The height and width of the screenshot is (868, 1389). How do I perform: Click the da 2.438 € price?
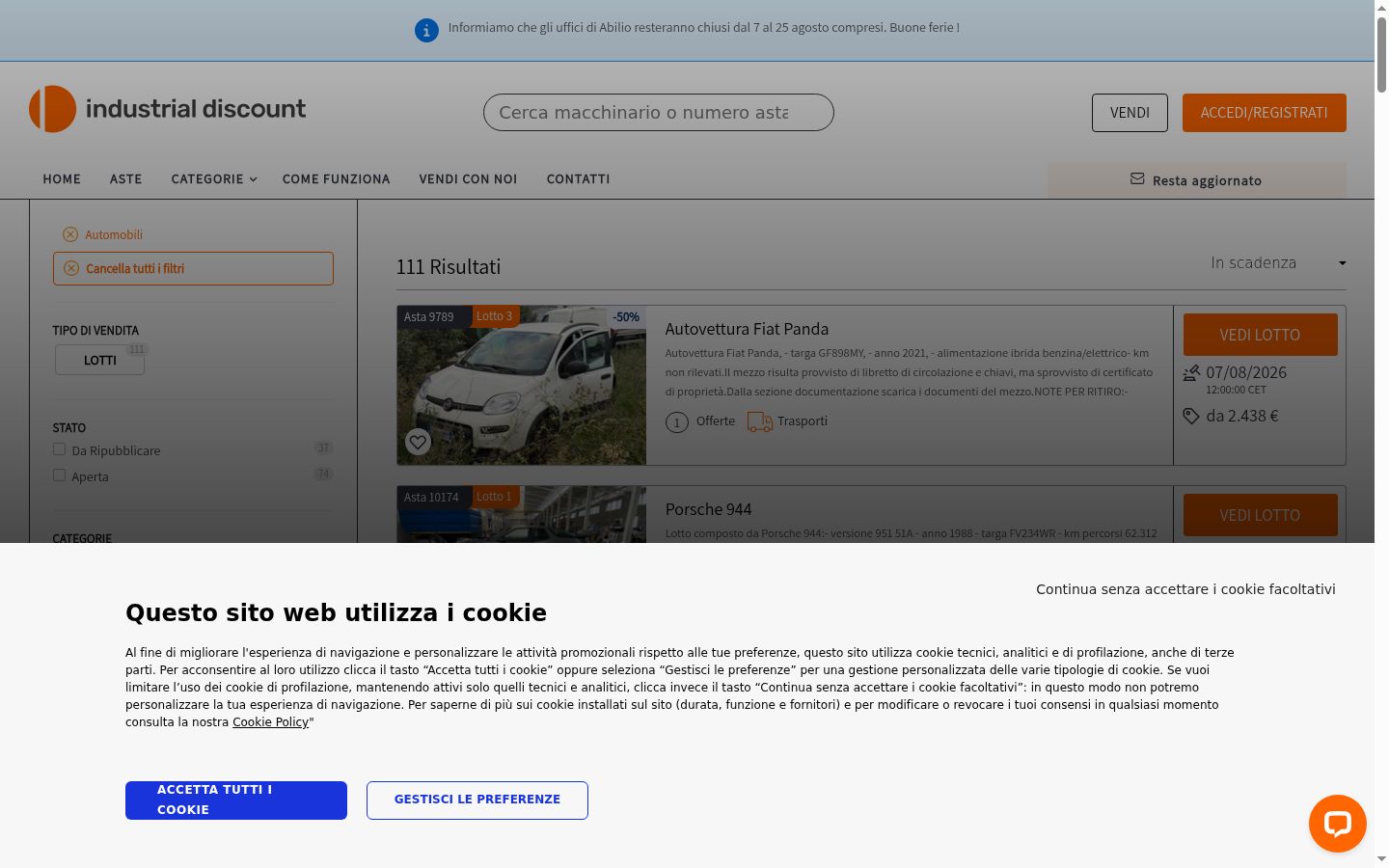[x=1242, y=417]
